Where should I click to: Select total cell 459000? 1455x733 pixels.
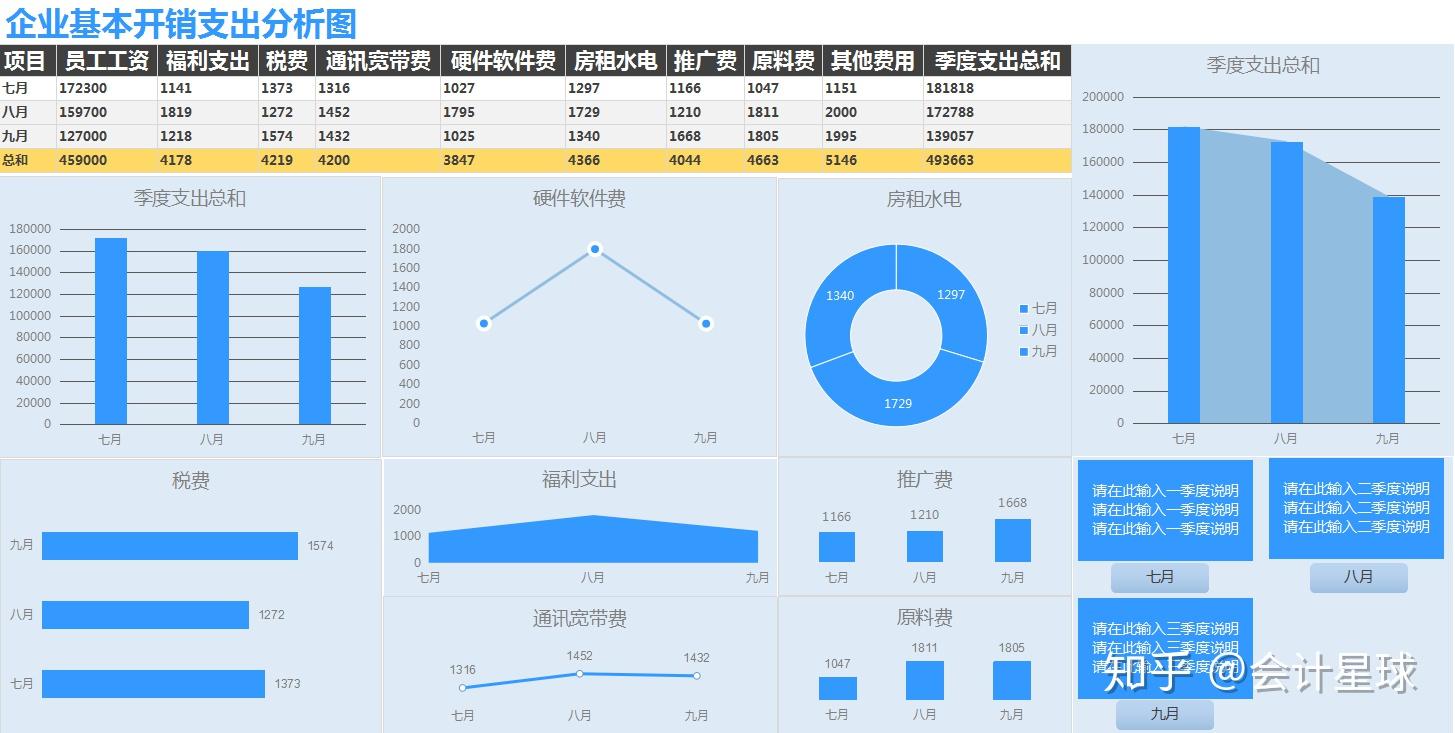[x=107, y=160]
